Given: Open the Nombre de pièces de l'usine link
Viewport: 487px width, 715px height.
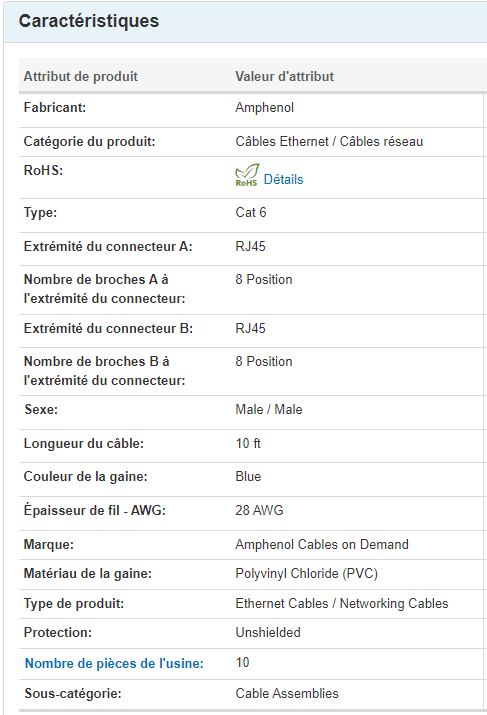Looking at the screenshot, I should coord(114,663).
